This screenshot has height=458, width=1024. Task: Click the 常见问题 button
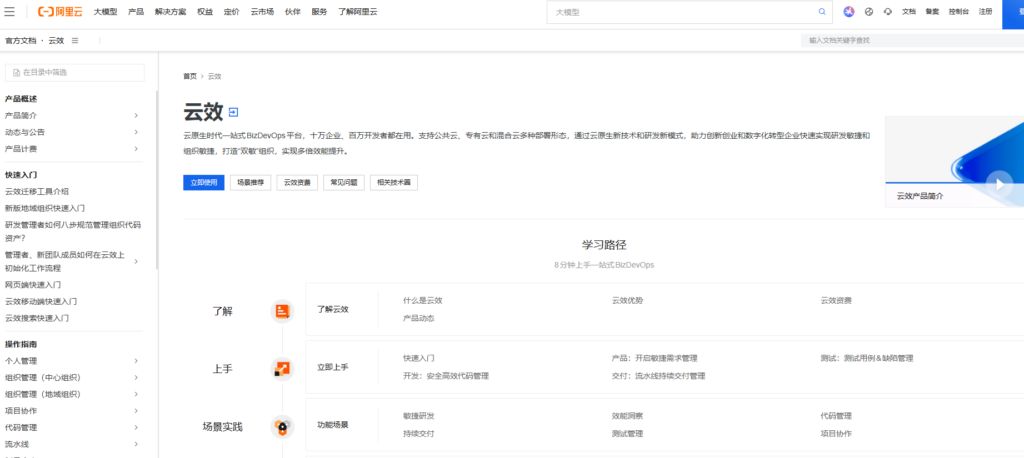tap(344, 183)
